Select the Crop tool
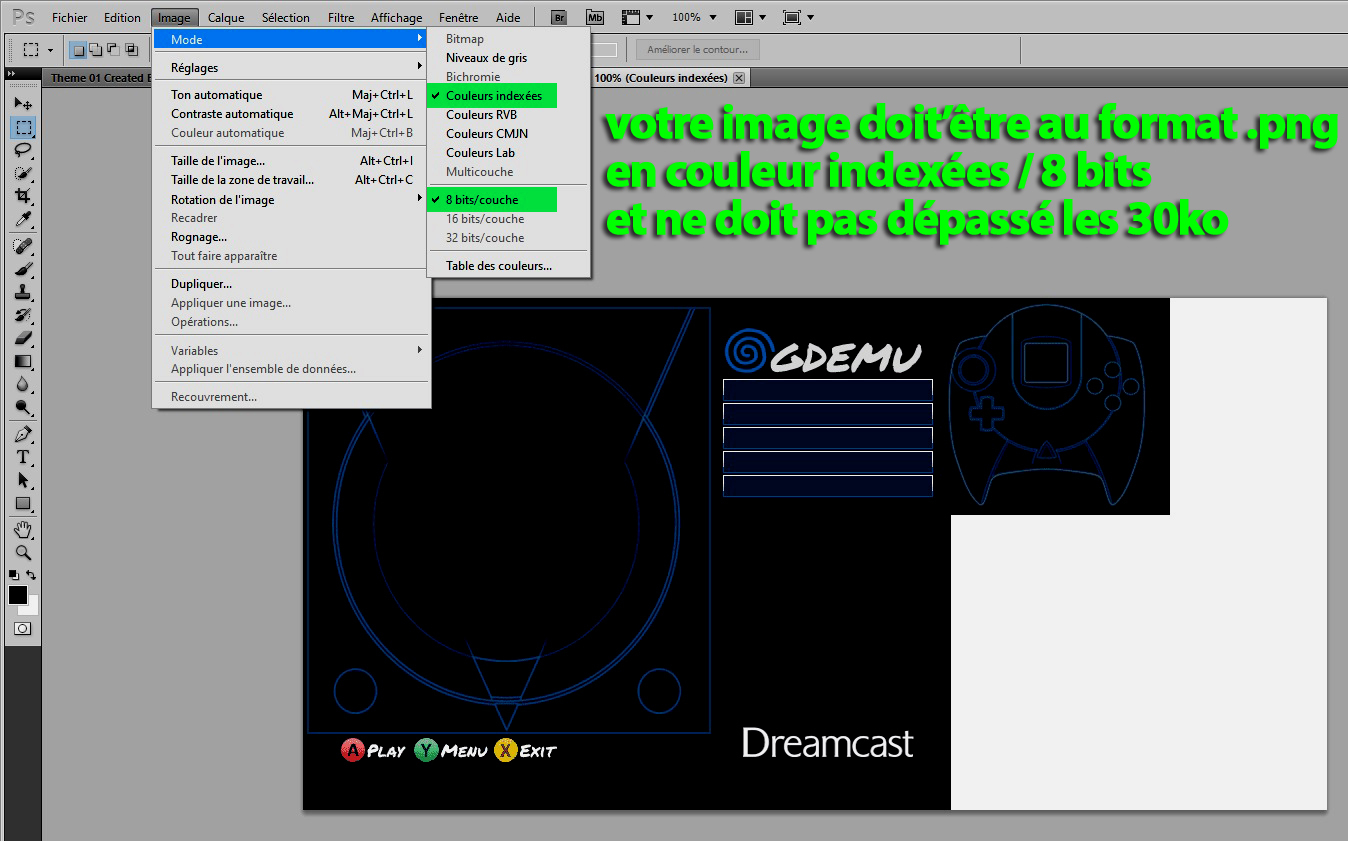 (23, 196)
